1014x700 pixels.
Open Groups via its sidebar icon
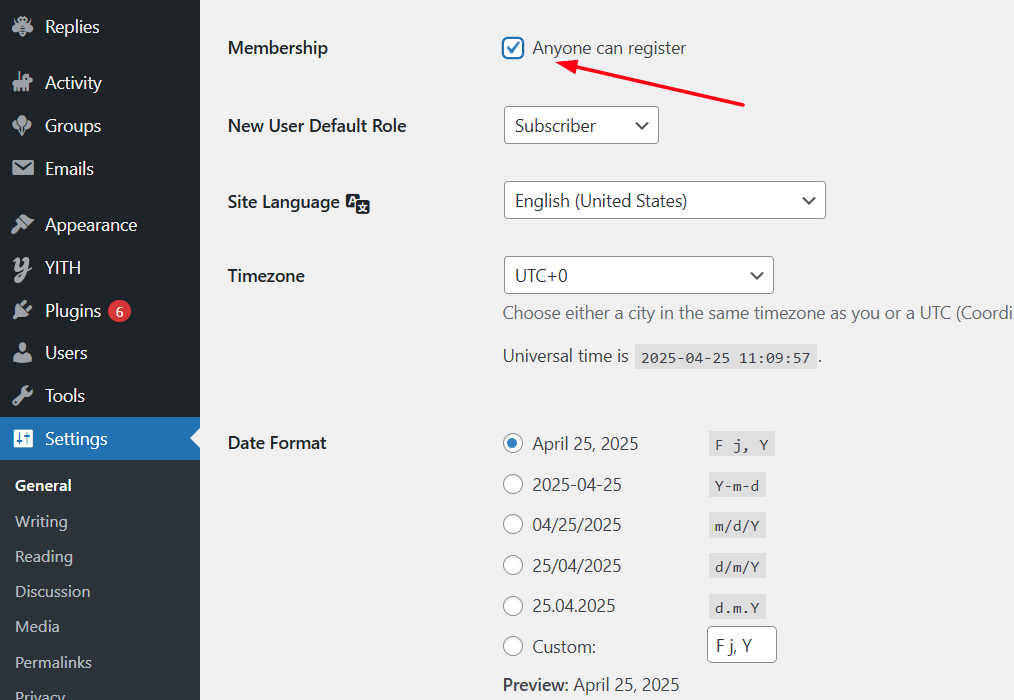pyautogui.click(x=22, y=126)
